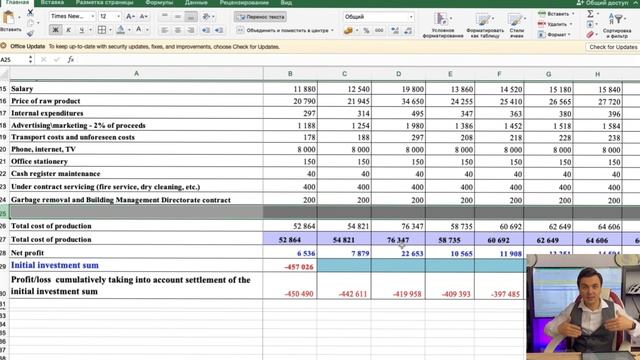Apply percent style format

pyautogui.click(x=366, y=31)
